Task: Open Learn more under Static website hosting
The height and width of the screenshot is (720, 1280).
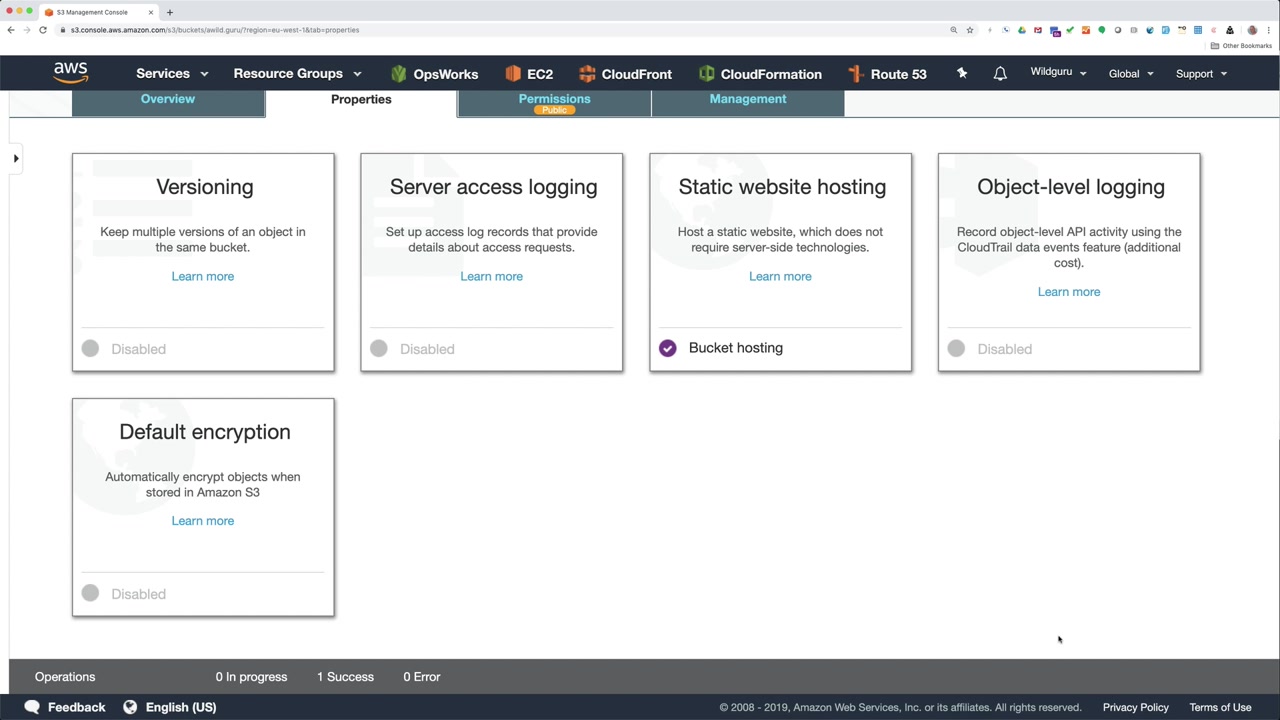Action: [x=780, y=276]
